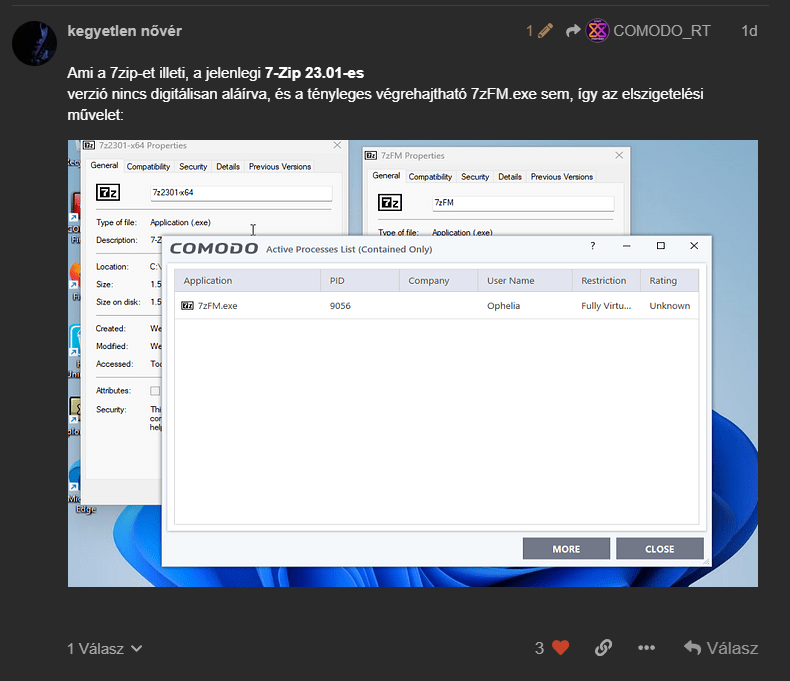
Task: Open kegyetlen nővér's avatar profile
Action: (x=34, y=43)
